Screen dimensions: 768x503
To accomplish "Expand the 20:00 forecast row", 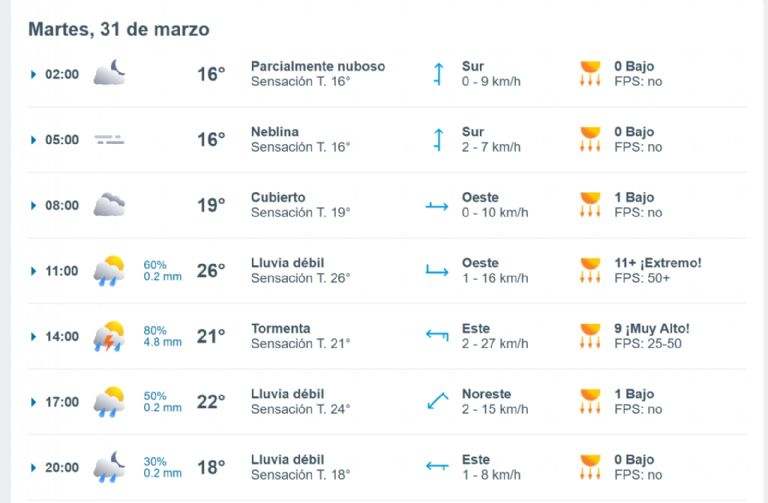I will coord(34,468).
